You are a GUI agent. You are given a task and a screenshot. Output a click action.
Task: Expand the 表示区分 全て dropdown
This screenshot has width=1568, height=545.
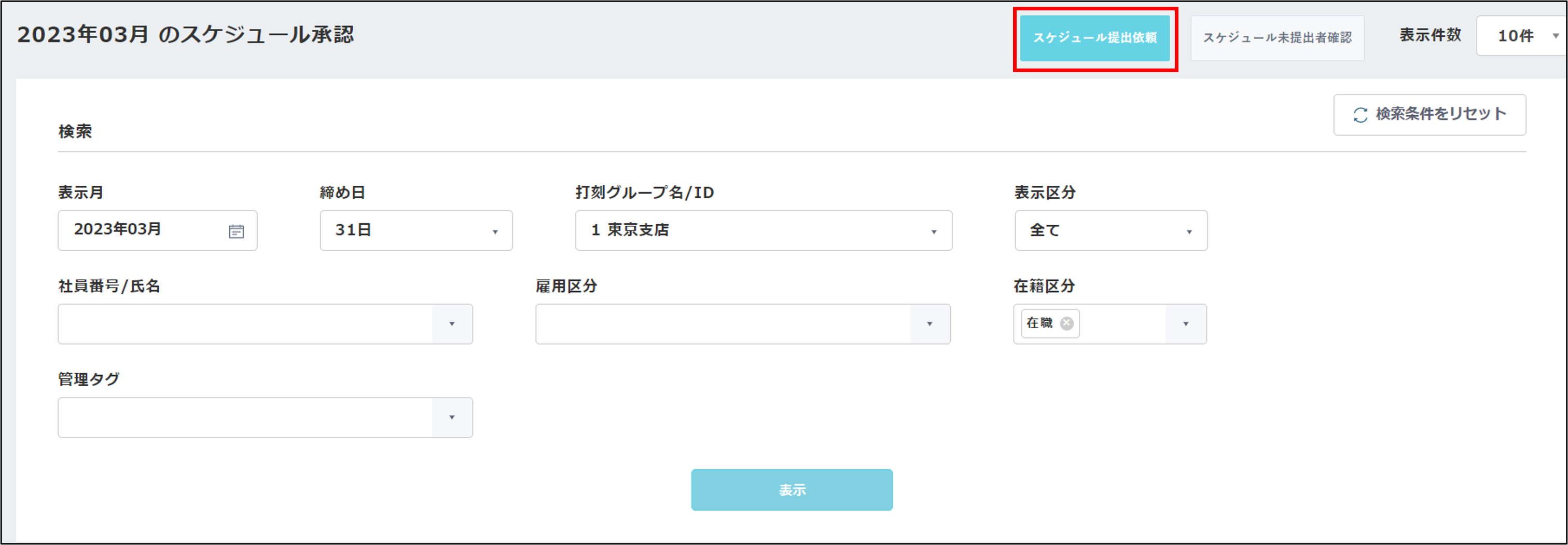click(x=1111, y=231)
